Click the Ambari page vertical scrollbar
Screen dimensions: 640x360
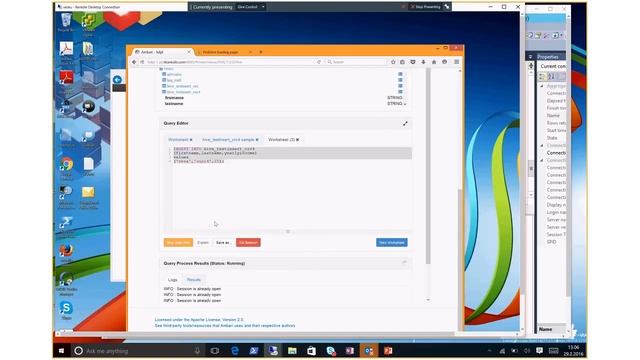tap(428, 167)
